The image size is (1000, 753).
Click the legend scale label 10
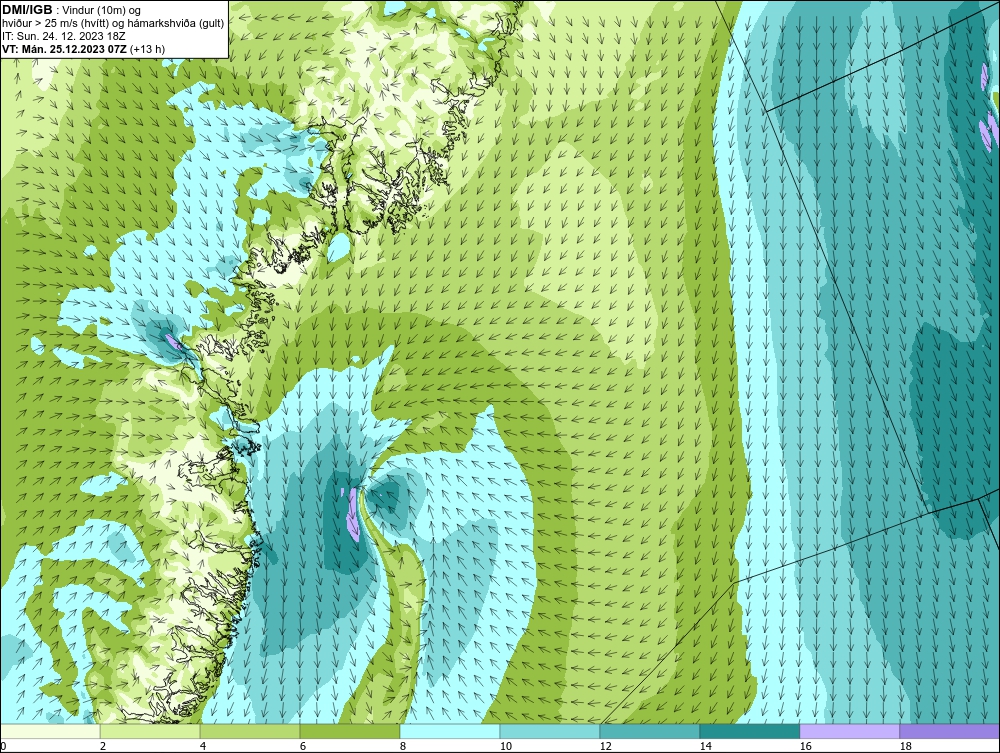505,746
